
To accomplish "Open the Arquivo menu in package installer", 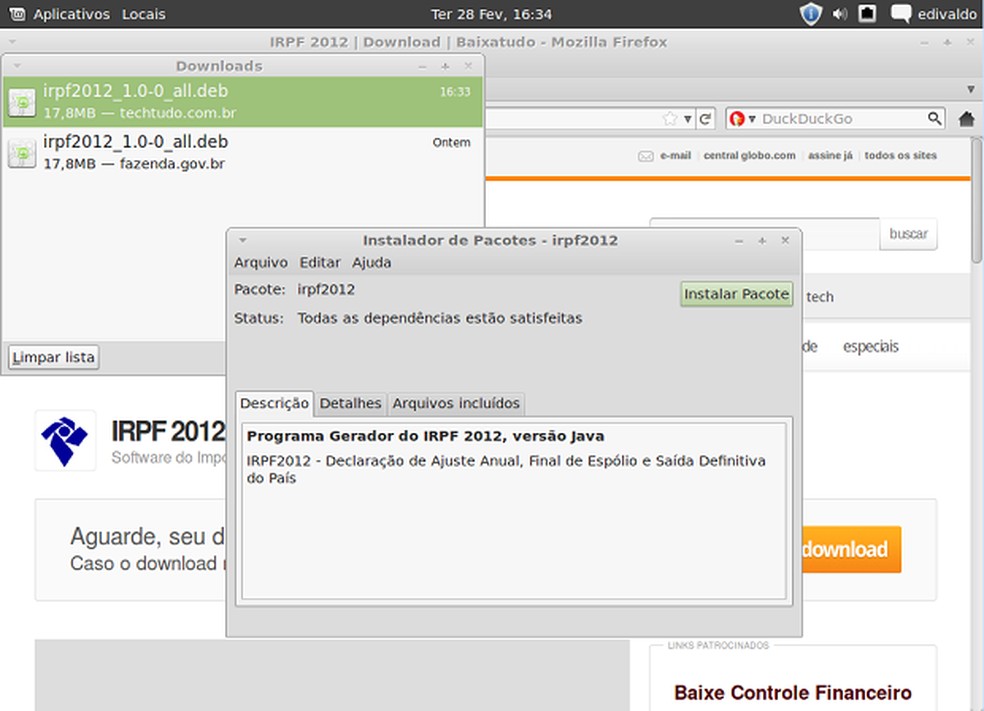I will pos(260,262).
